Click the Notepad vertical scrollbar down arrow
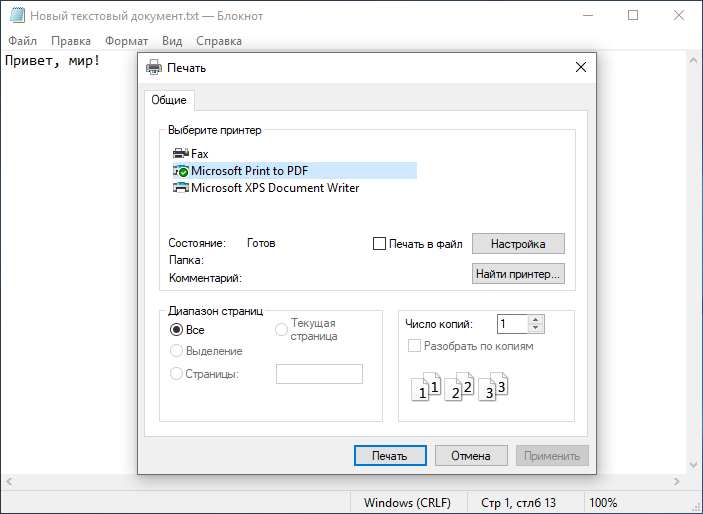The height and width of the screenshot is (514, 703). click(694, 465)
